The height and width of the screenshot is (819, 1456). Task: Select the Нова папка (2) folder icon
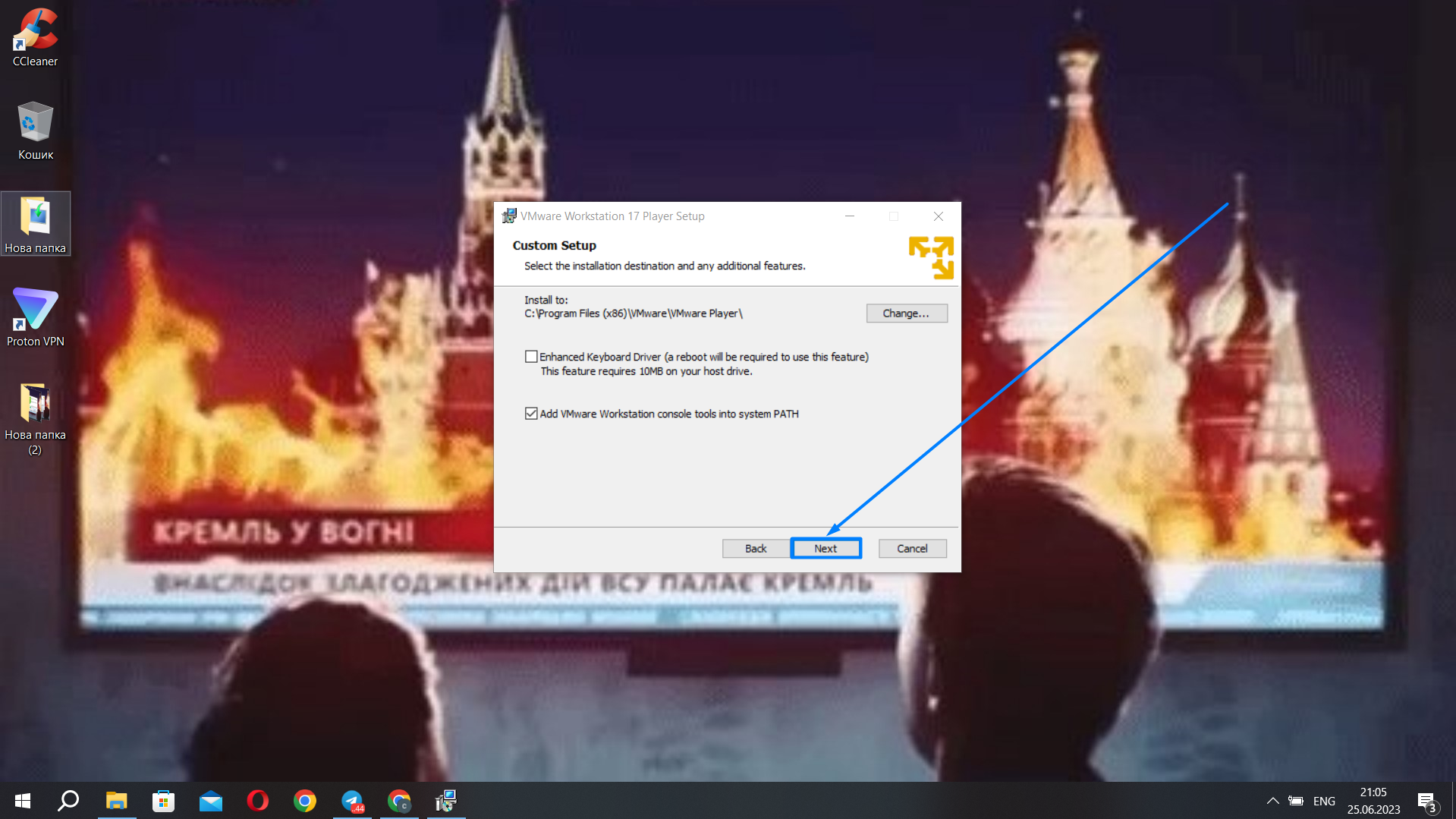click(x=35, y=418)
